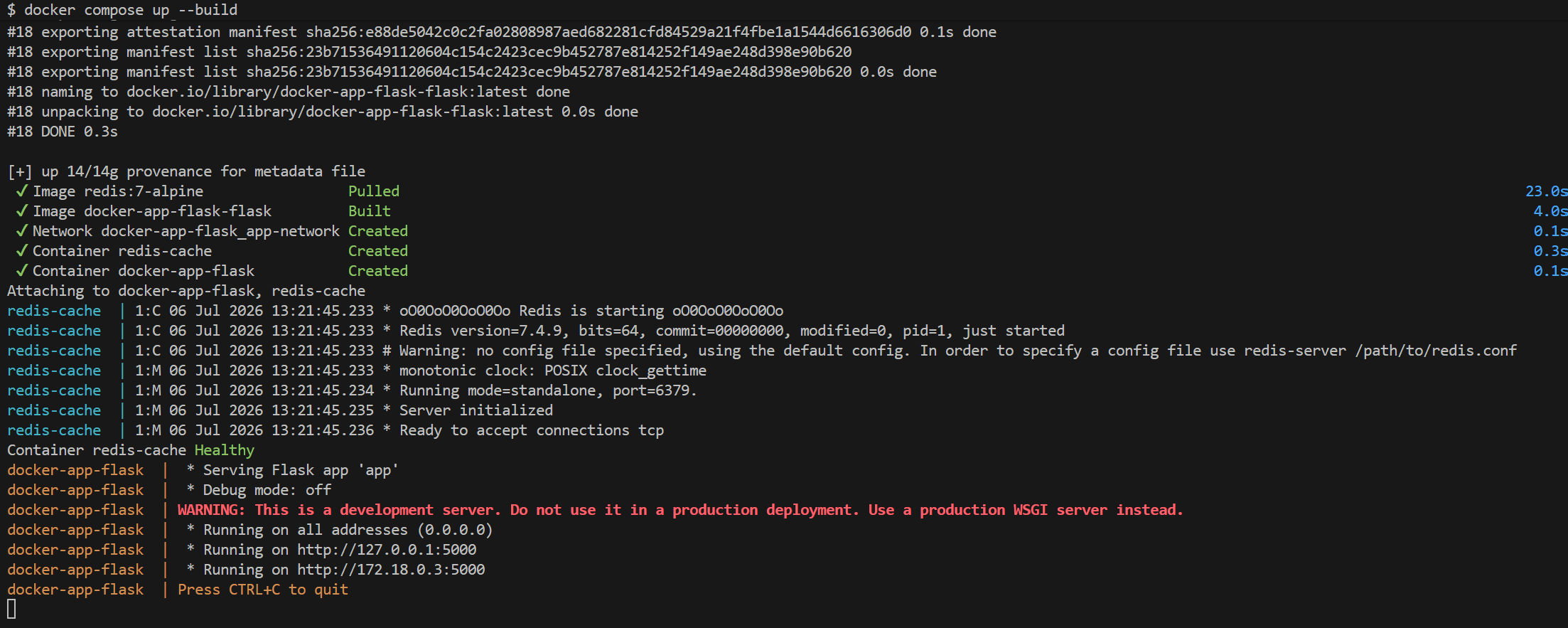Screen dimensions: 1568x628
Task: Click the green Built status text
Action: 370,211
